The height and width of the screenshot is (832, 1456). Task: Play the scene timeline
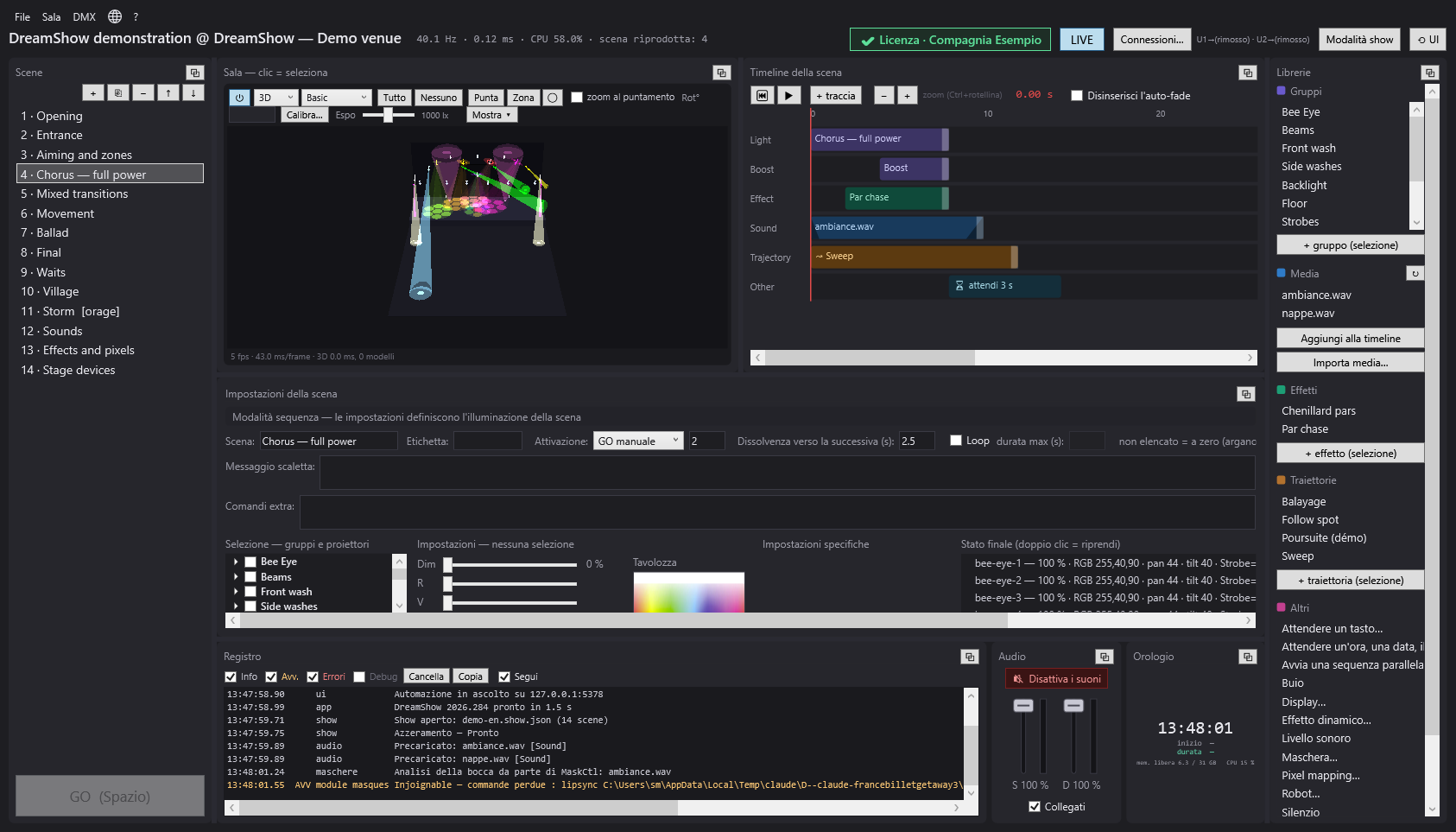tap(788, 95)
